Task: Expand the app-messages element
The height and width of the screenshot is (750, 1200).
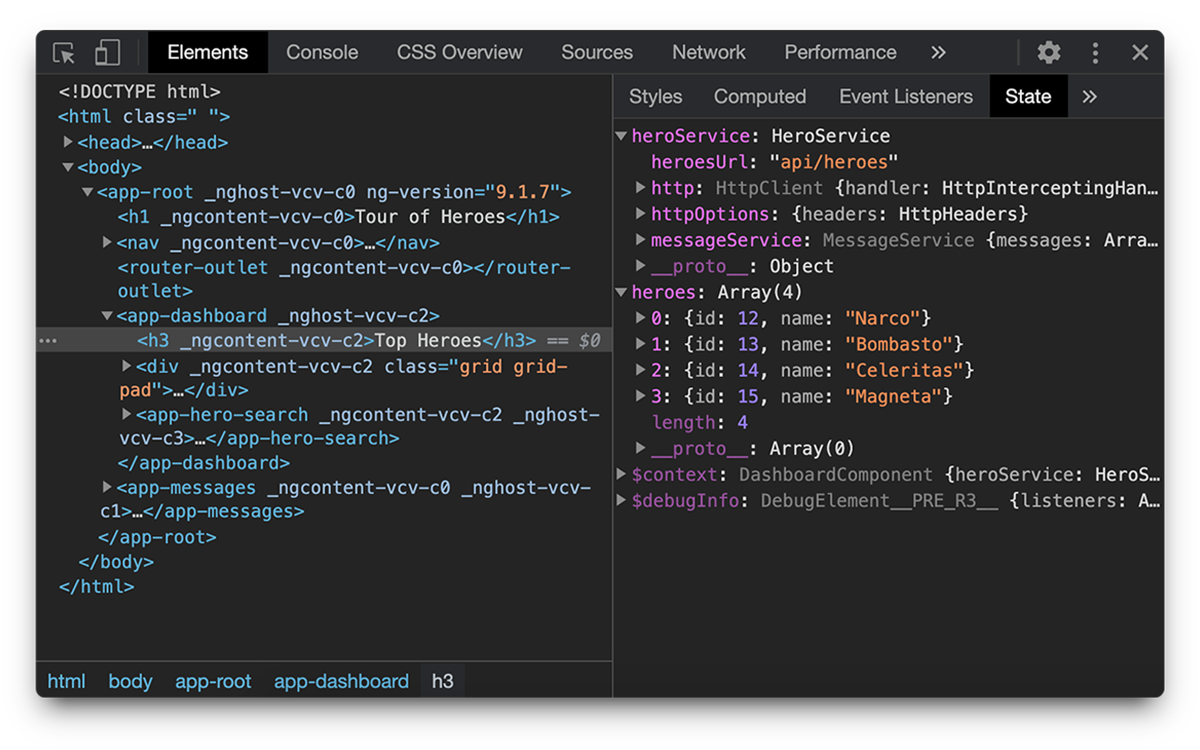Action: point(106,487)
